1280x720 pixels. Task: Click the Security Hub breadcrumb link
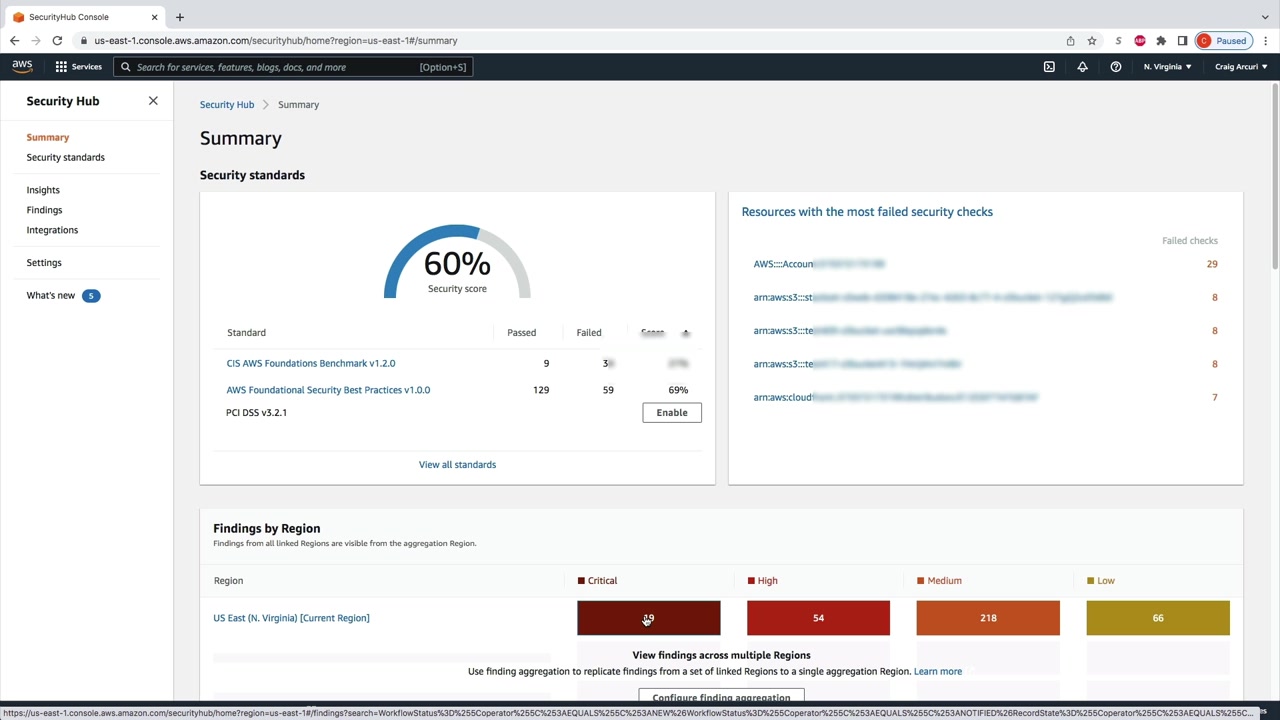pyautogui.click(x=227, y=105)
